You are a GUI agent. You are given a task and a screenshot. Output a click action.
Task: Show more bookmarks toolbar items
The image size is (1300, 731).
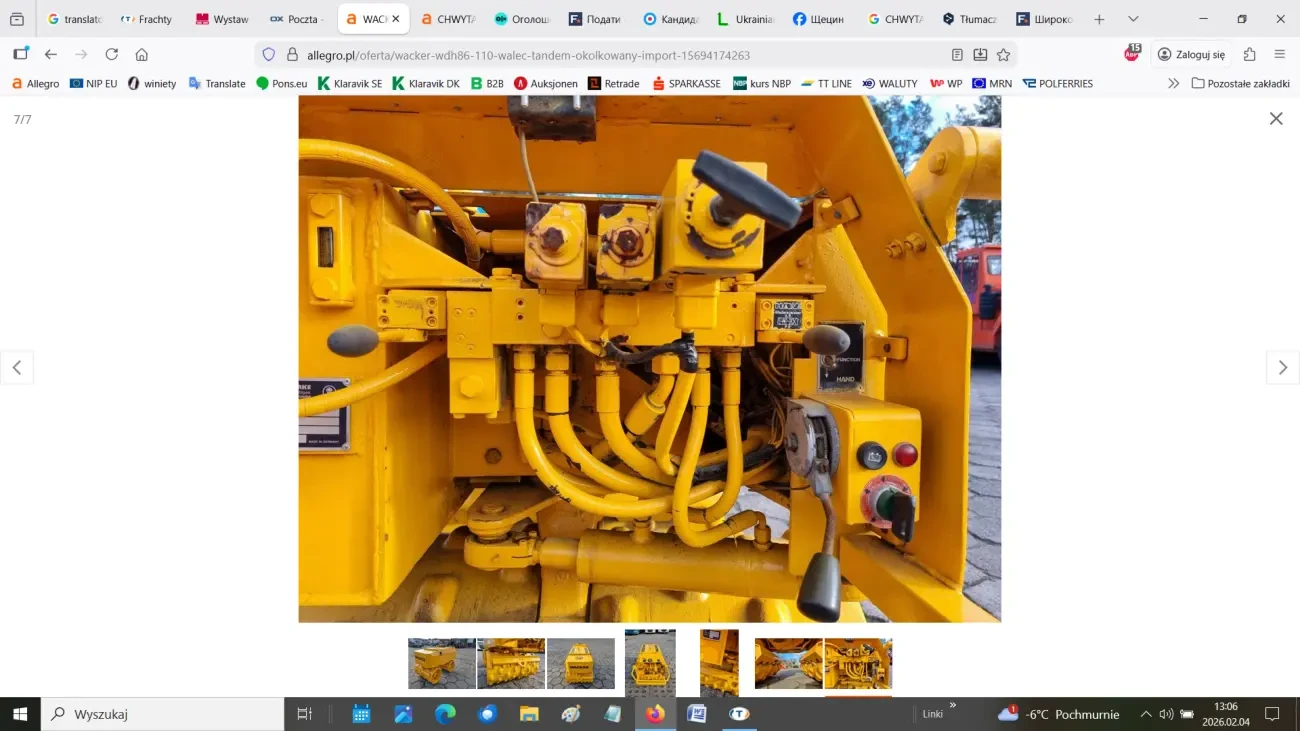1173,84
